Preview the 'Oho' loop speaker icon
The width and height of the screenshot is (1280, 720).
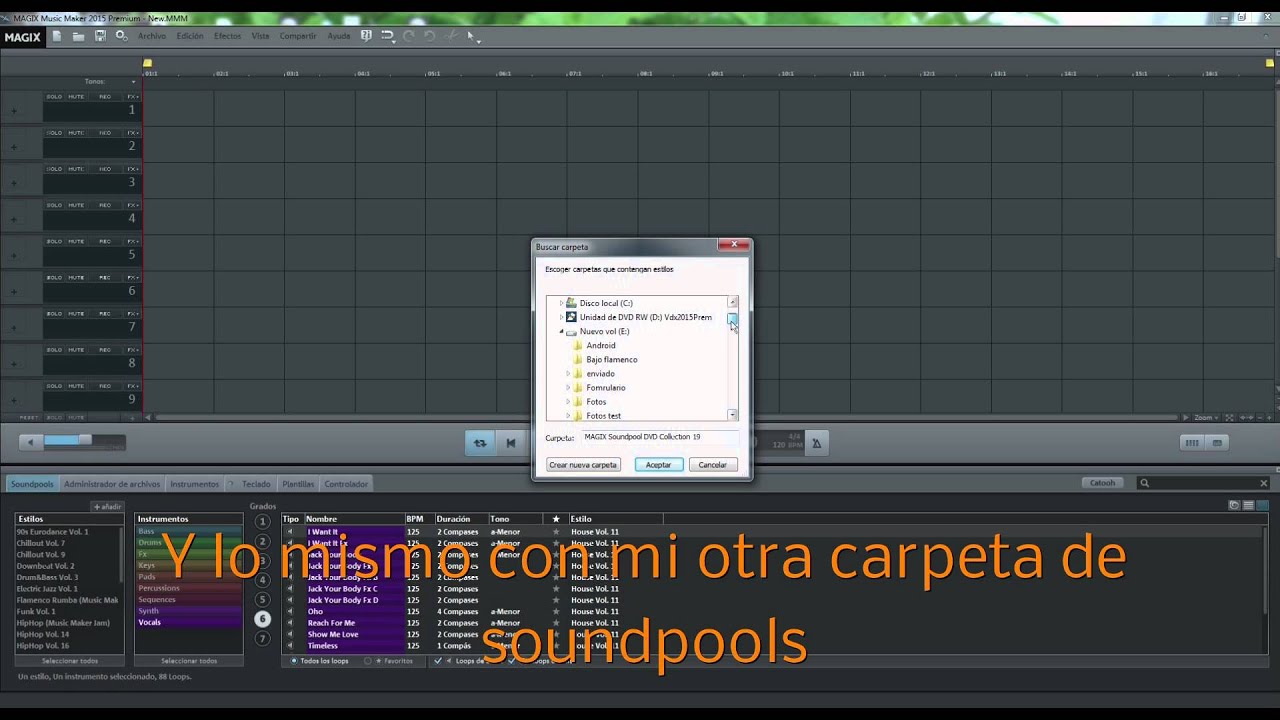coord(290,611)
